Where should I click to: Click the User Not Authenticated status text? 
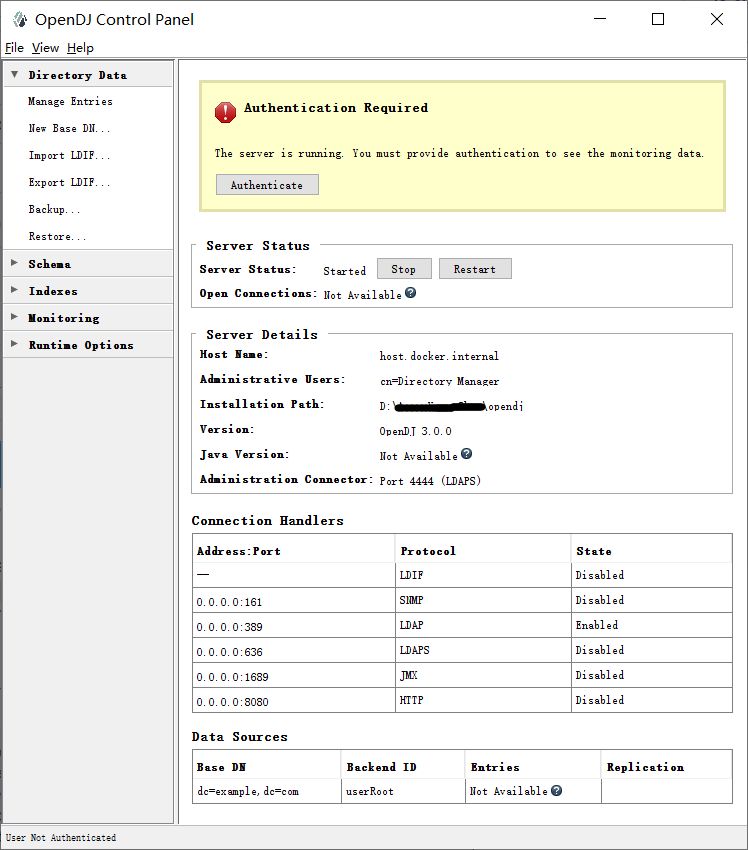61,838
